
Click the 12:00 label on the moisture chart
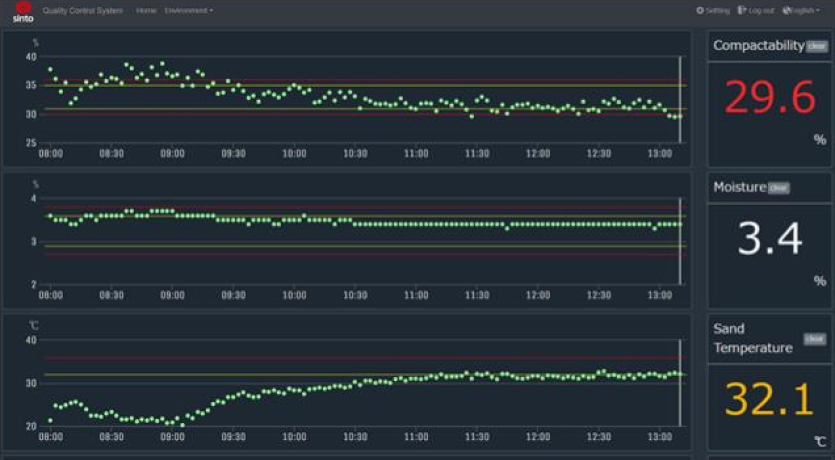pyautogui.click(x=538, y=296)
